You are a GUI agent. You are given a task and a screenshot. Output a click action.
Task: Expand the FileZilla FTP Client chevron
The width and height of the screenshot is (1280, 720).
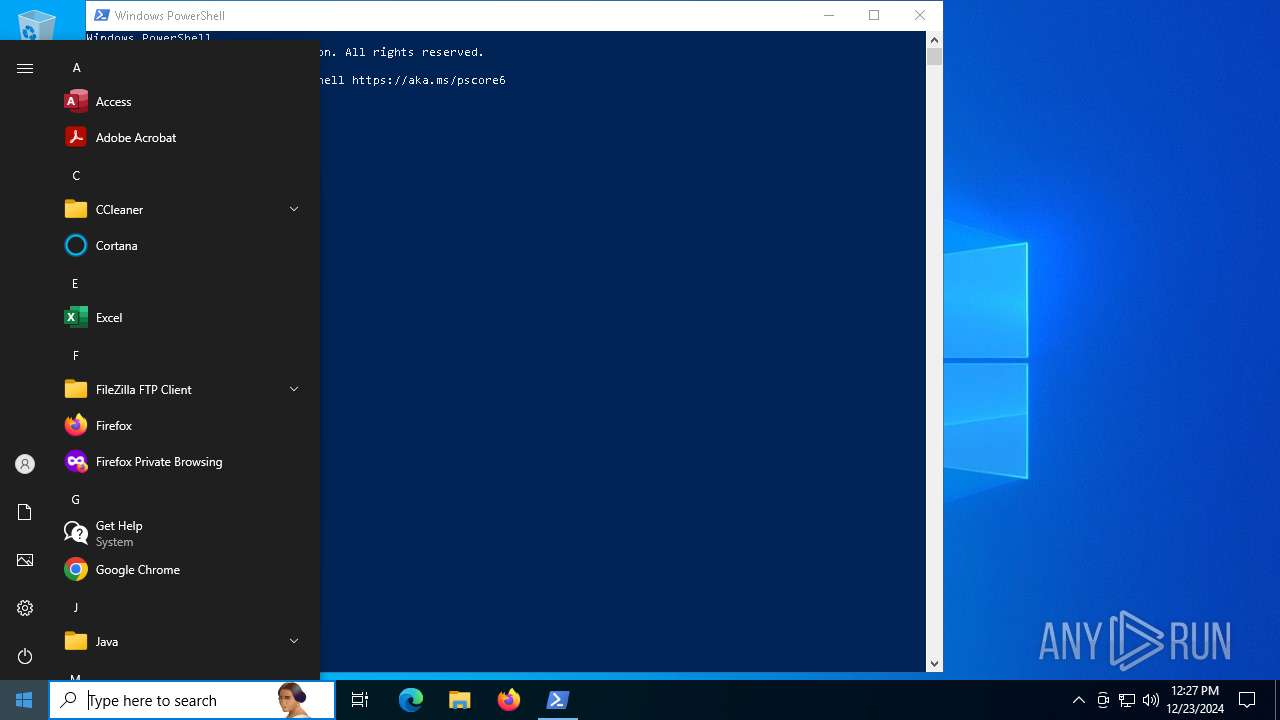click(x=294, y=389)
